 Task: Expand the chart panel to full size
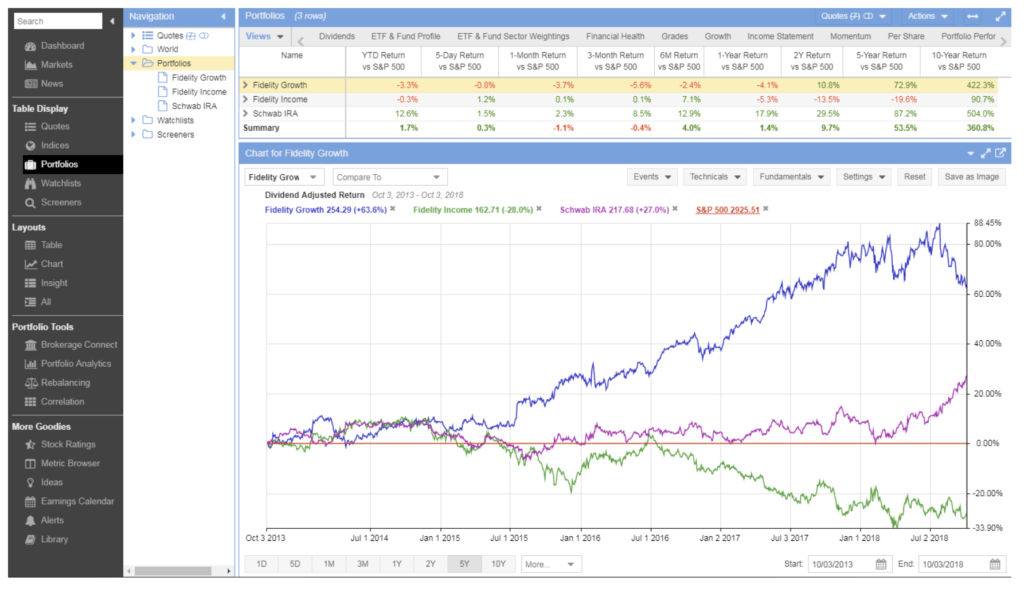pos(985,153)
